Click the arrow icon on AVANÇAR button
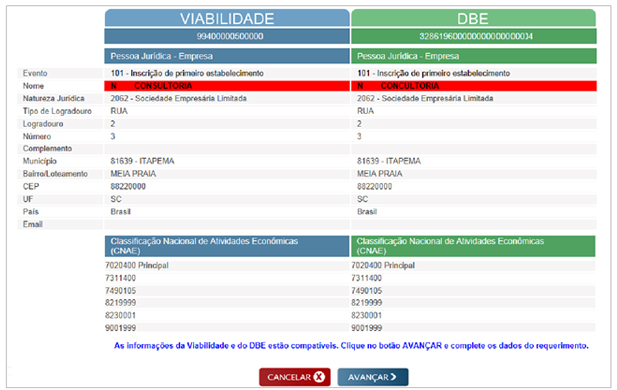 point(393,377)
